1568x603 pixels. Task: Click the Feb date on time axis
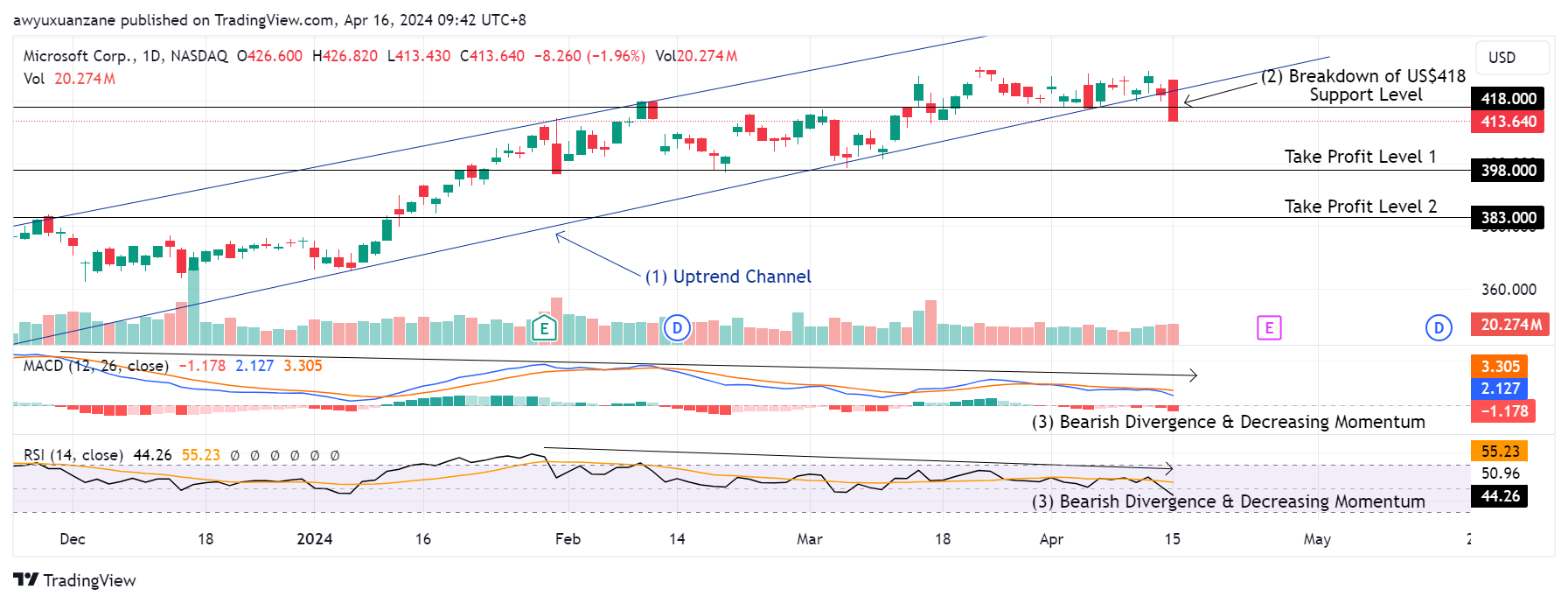pyautogui.click(x=568, y=539)
